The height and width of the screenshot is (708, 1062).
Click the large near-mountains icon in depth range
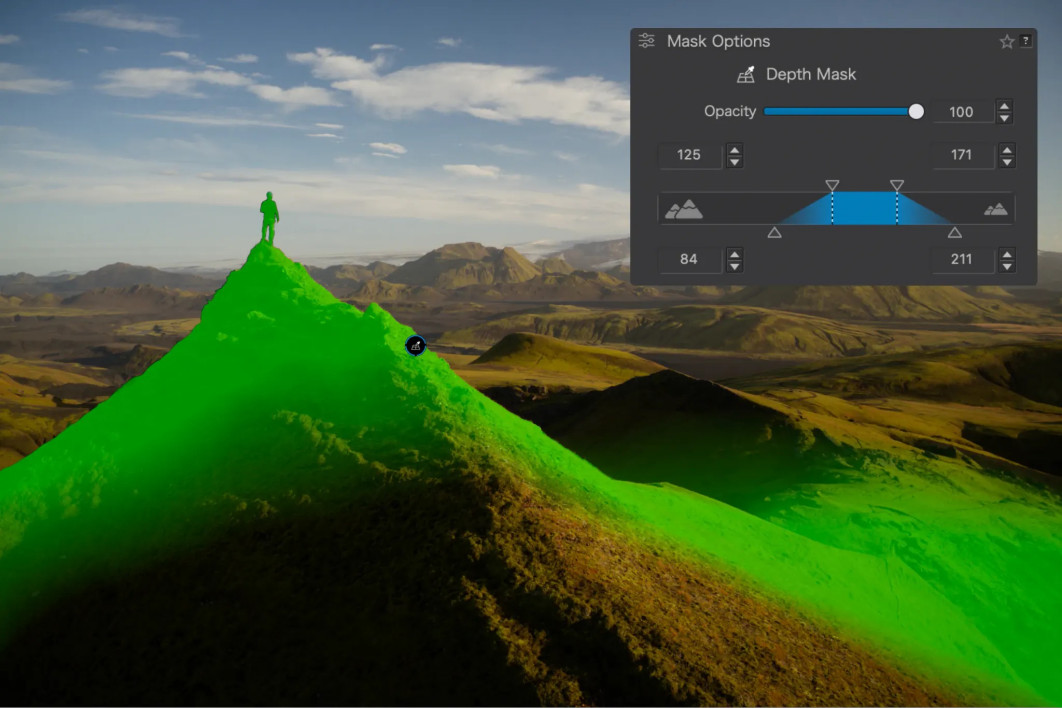[x=683, y=209]
